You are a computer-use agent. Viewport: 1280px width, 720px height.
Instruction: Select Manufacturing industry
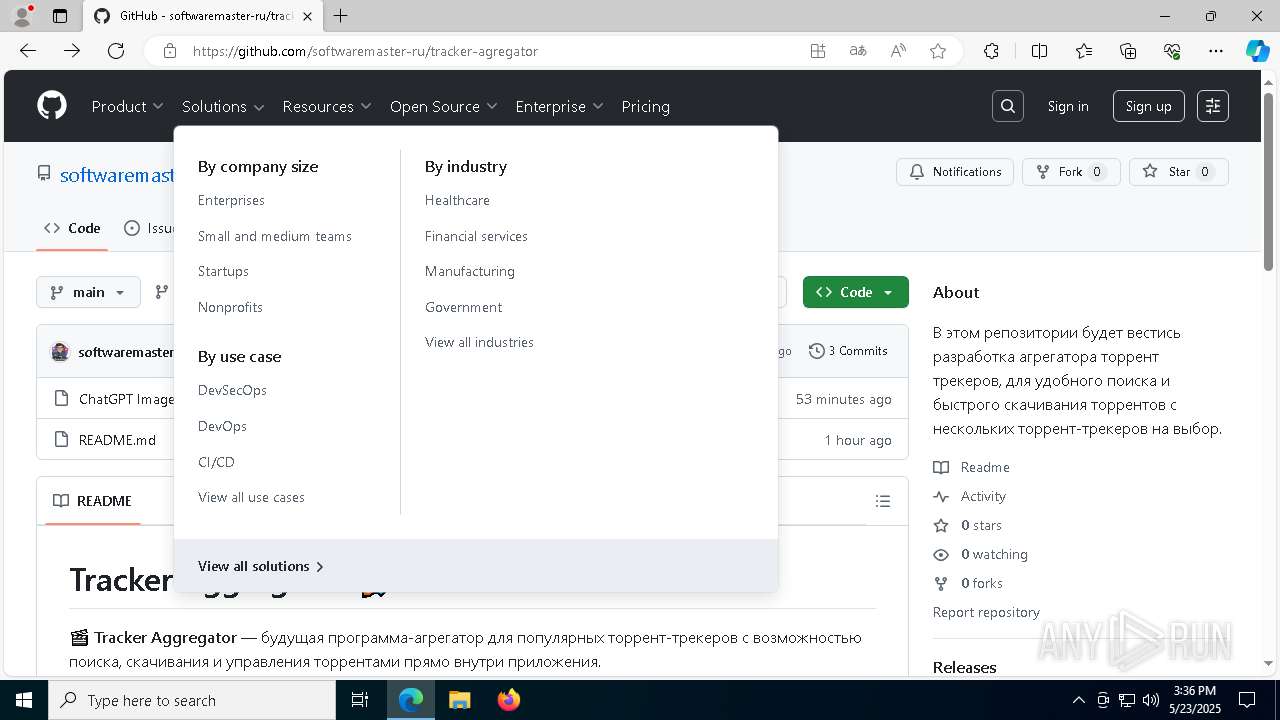(x=470, y=271)
